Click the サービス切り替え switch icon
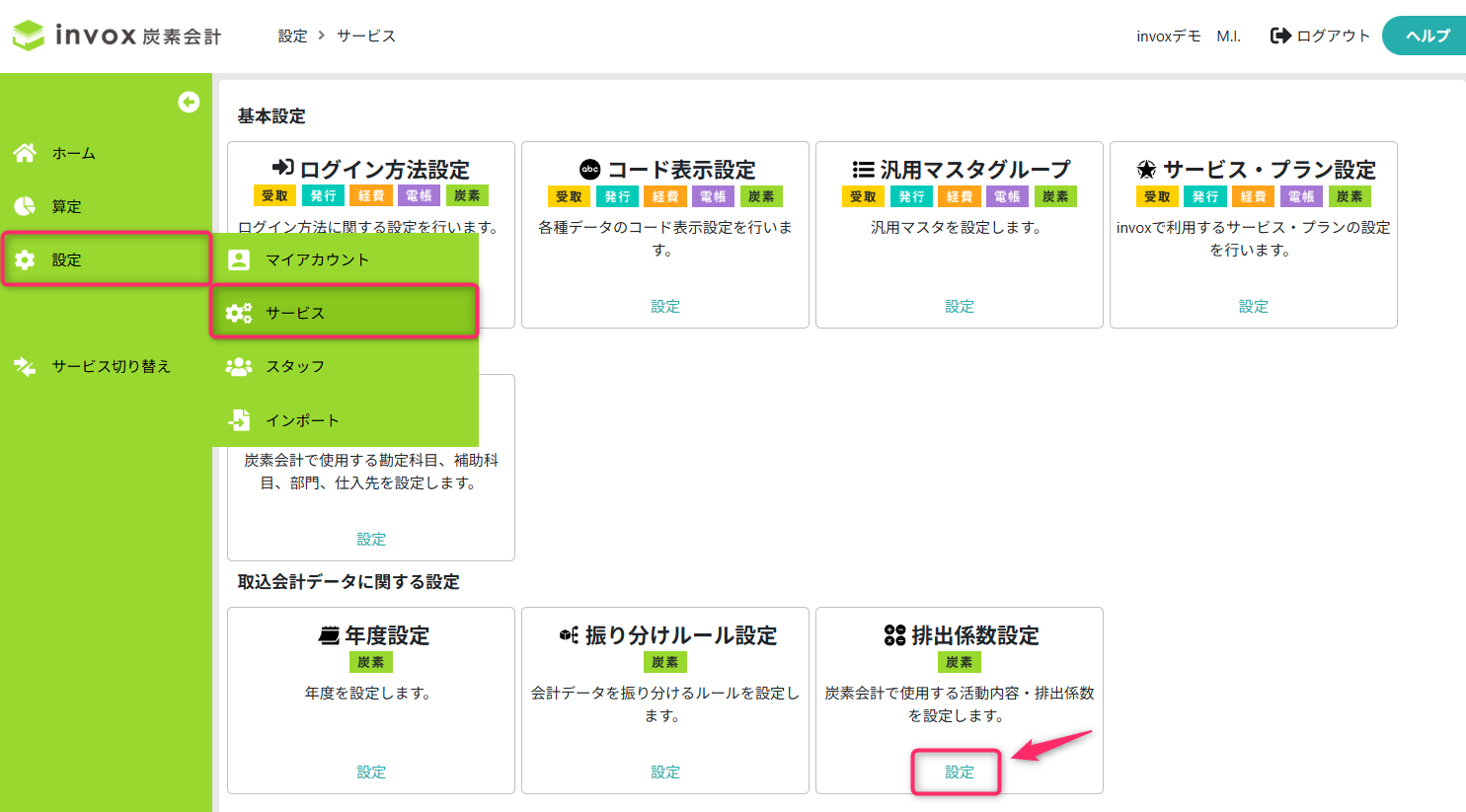 [x=25, y=366]
